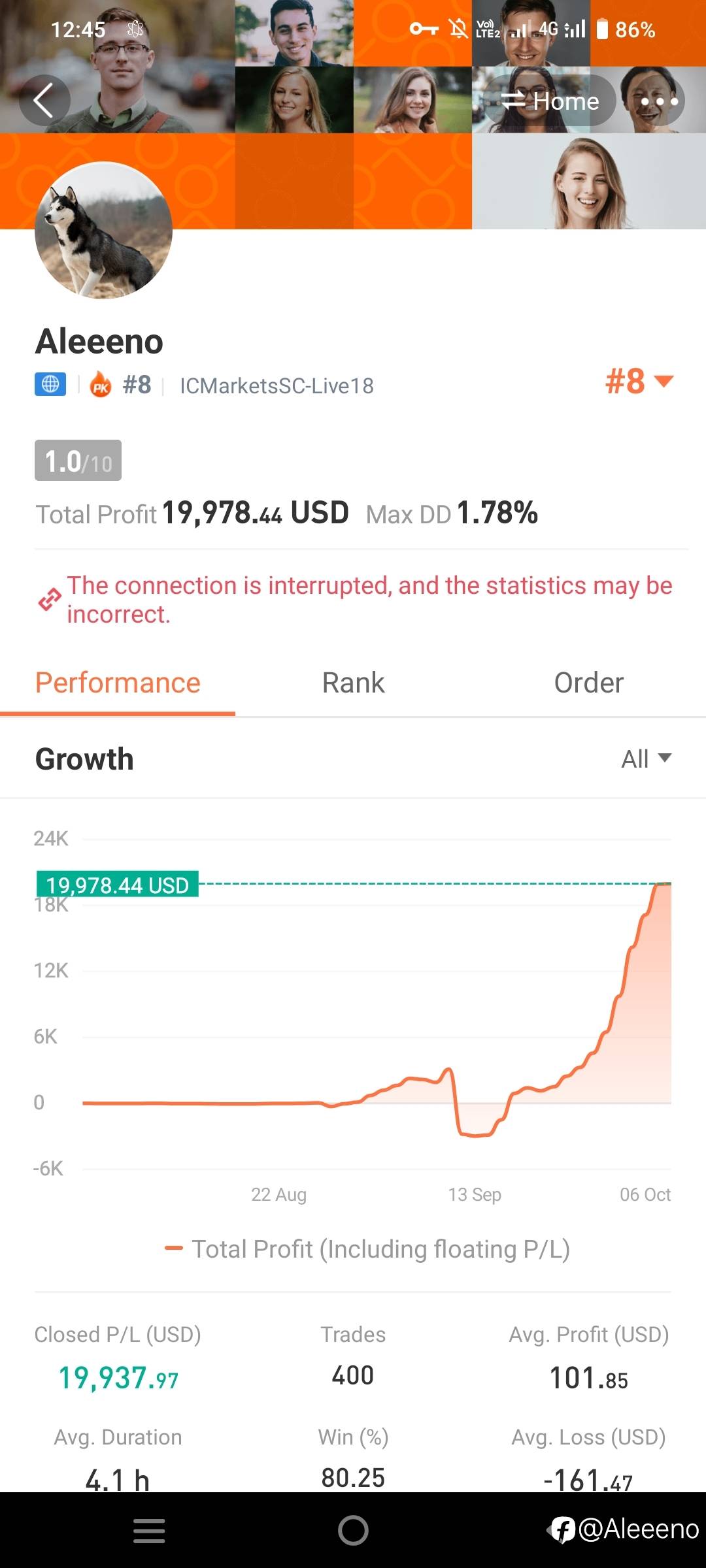This screenshot has width=706, height=1568.
Task: Tap the back arrow button
Action: 44,101
